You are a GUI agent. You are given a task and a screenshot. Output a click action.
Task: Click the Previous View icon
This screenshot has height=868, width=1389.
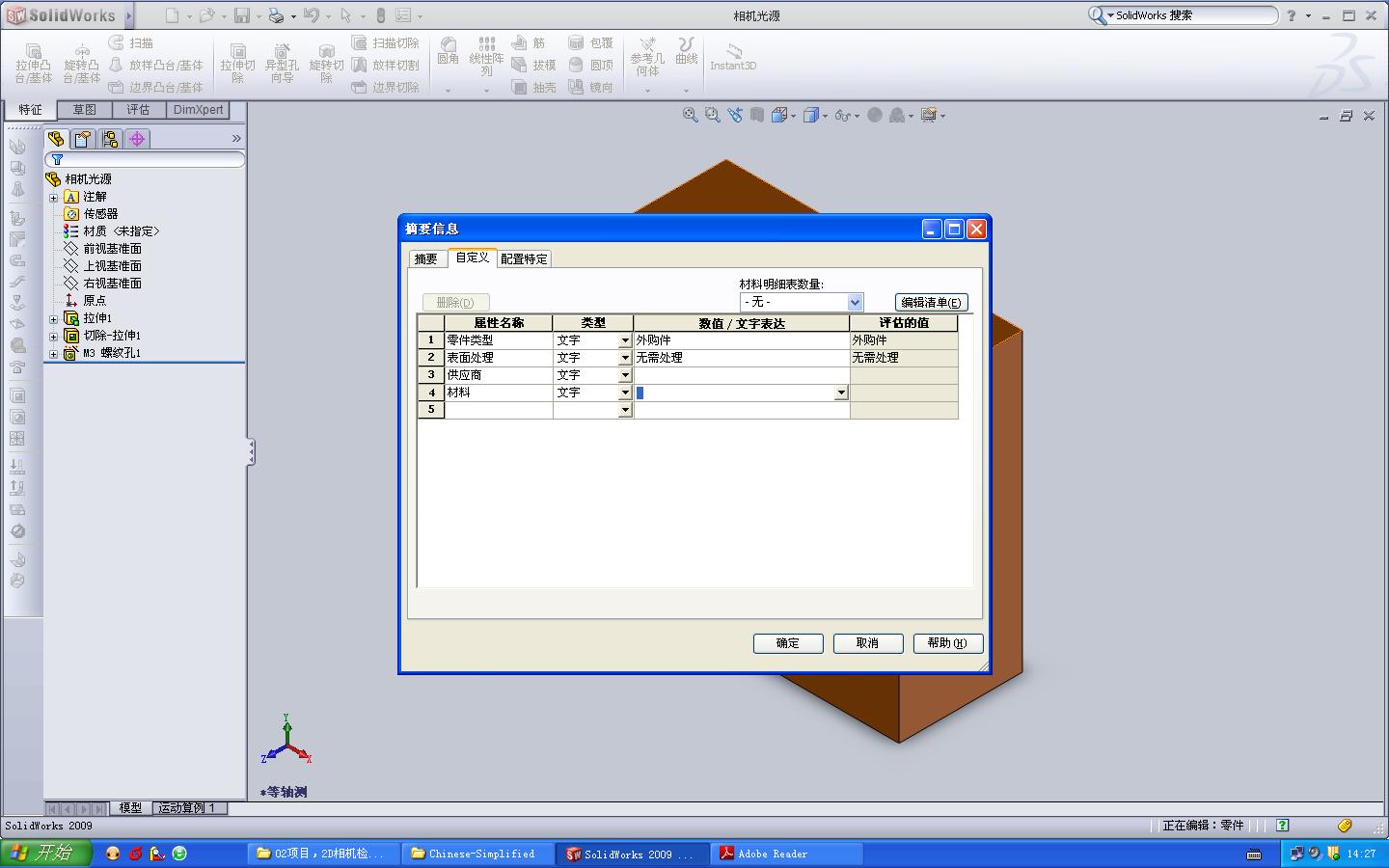click(735, 115)
